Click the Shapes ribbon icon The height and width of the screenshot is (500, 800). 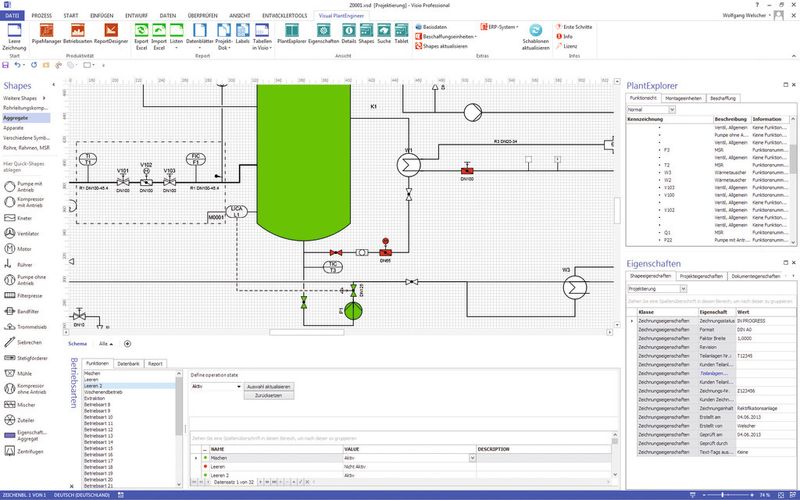366,34
